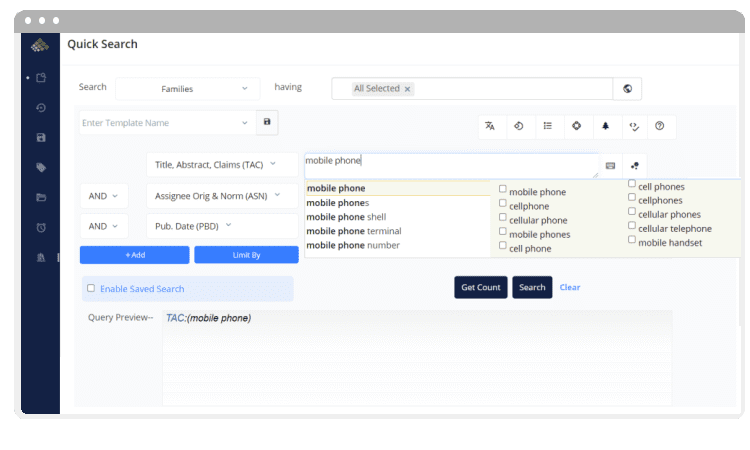
Task: Remove the All Selected tag
Action: [x=408, y=89]
